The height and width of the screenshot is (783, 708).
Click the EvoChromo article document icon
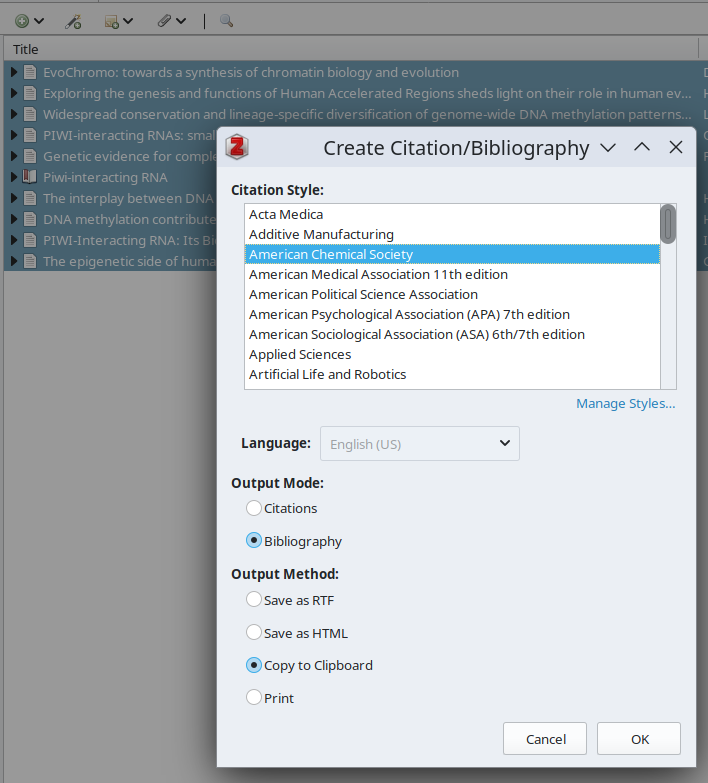30,72
